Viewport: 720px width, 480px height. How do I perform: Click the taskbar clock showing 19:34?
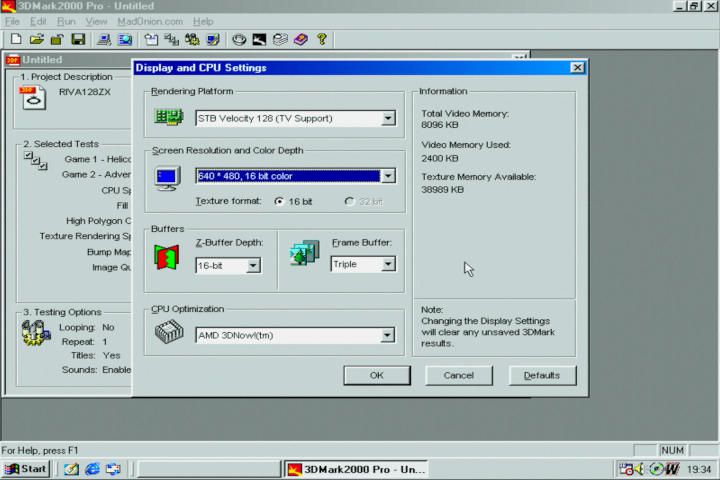pyautogui.click(x=698, y=469)
